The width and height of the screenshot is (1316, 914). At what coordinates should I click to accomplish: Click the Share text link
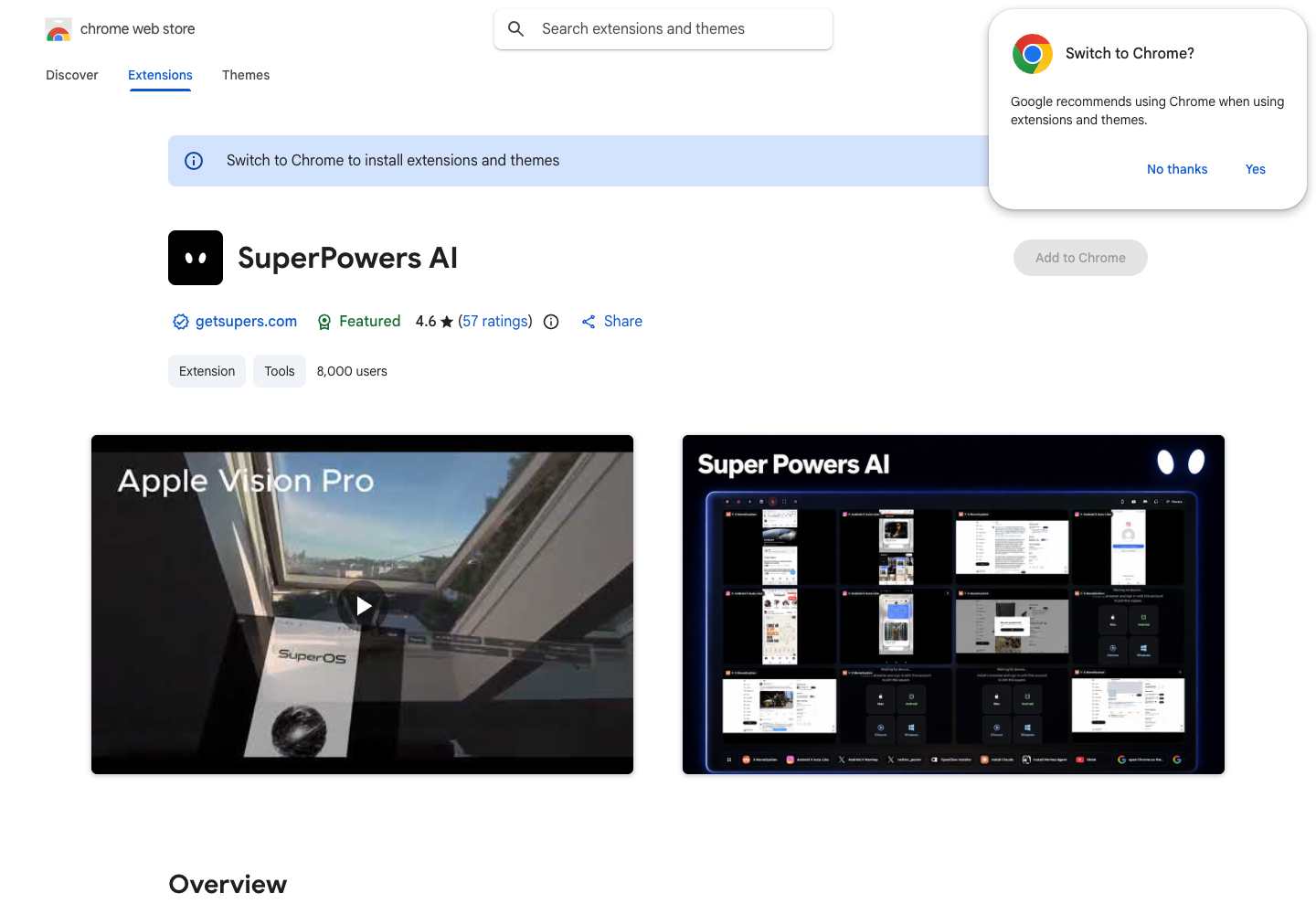coord(623,322)
